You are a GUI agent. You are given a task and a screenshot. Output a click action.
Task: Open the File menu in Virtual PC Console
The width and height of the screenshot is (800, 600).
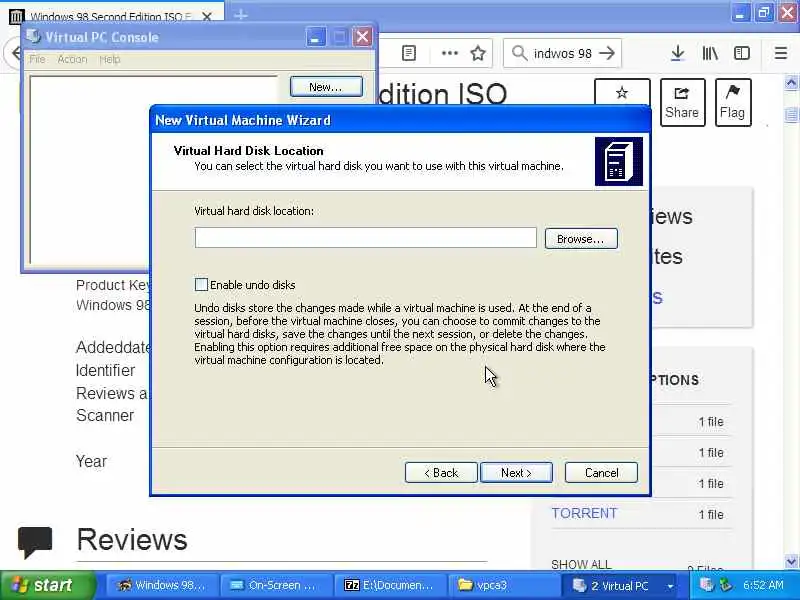[x=37, y=59]
